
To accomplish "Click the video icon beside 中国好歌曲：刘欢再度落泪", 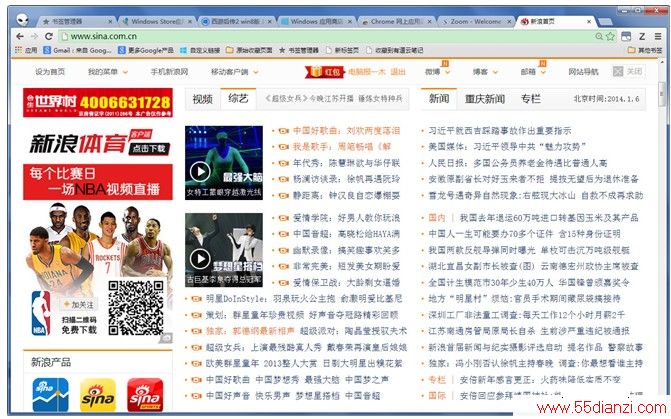I will 283,131.
